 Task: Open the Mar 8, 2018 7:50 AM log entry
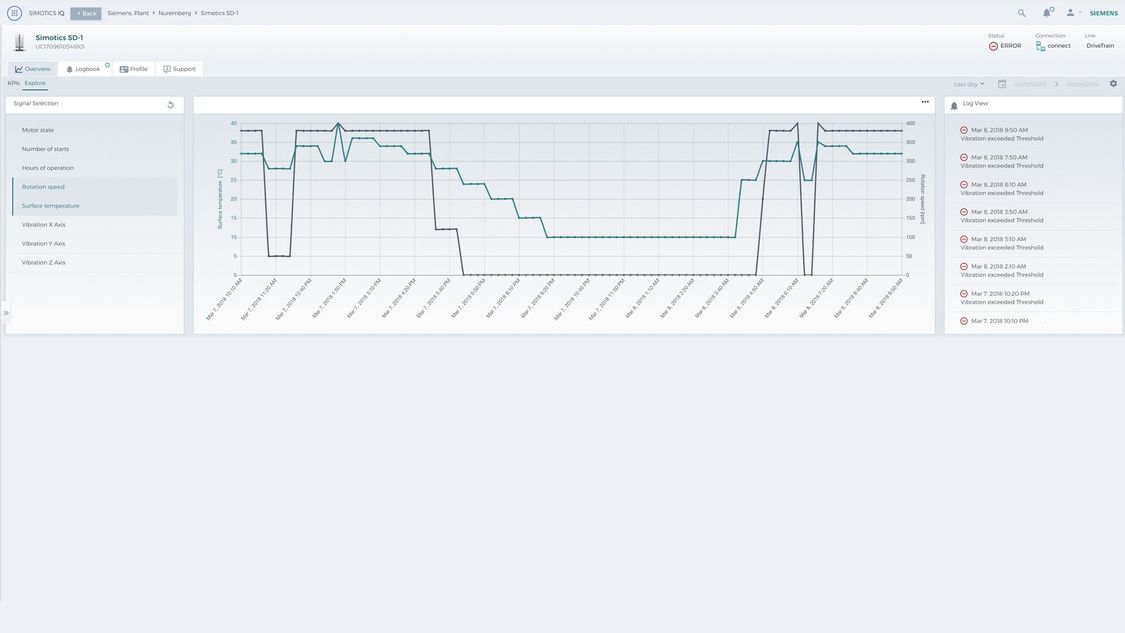coord(1033,161)
